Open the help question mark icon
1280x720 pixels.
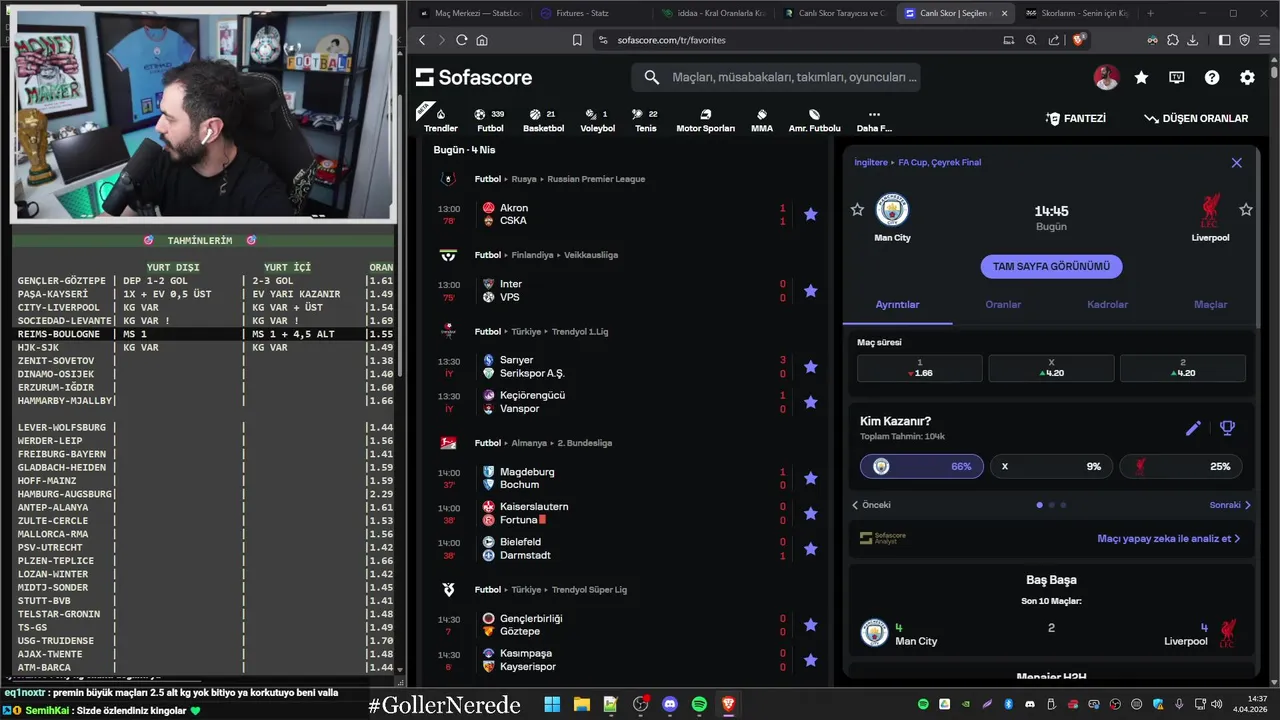[1212, 77]
